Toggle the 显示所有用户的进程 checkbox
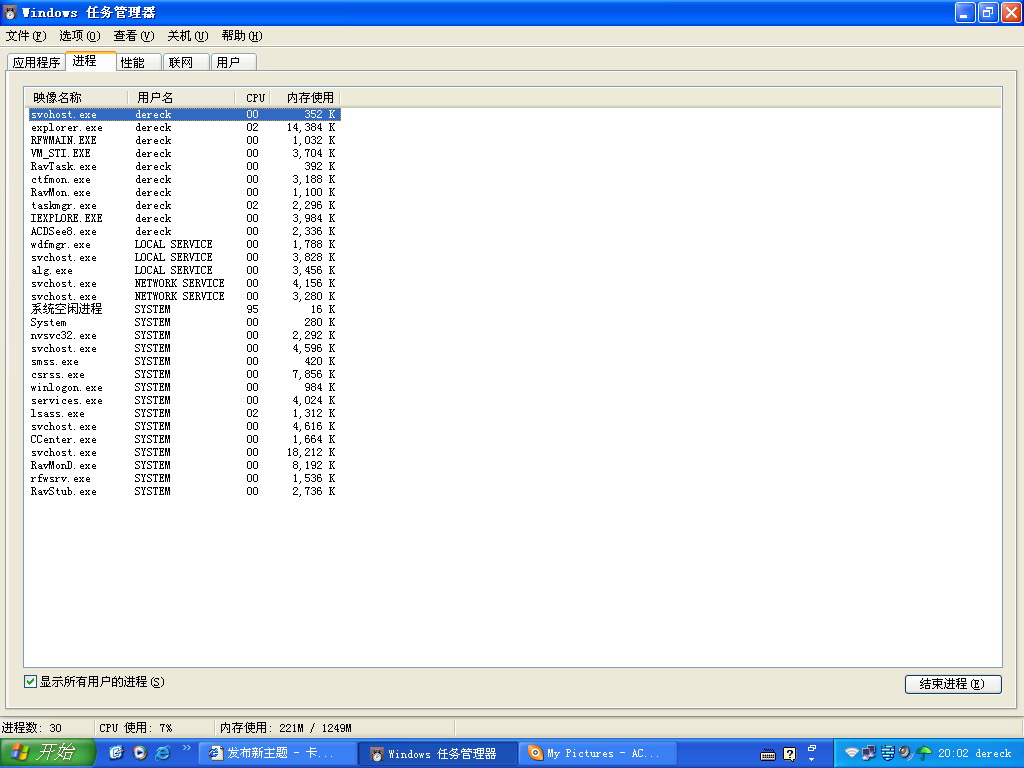 (30, 682)
